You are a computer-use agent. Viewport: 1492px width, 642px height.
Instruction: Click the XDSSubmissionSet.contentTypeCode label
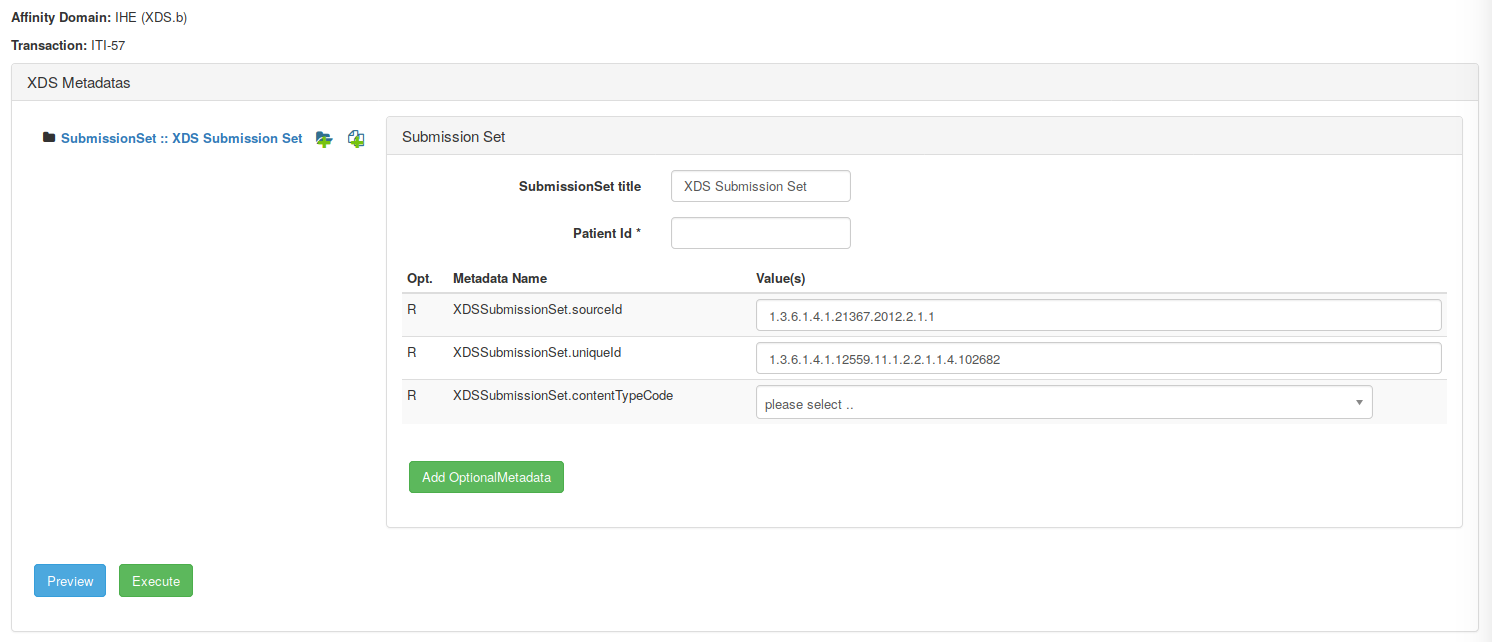[x=562, y=395]
